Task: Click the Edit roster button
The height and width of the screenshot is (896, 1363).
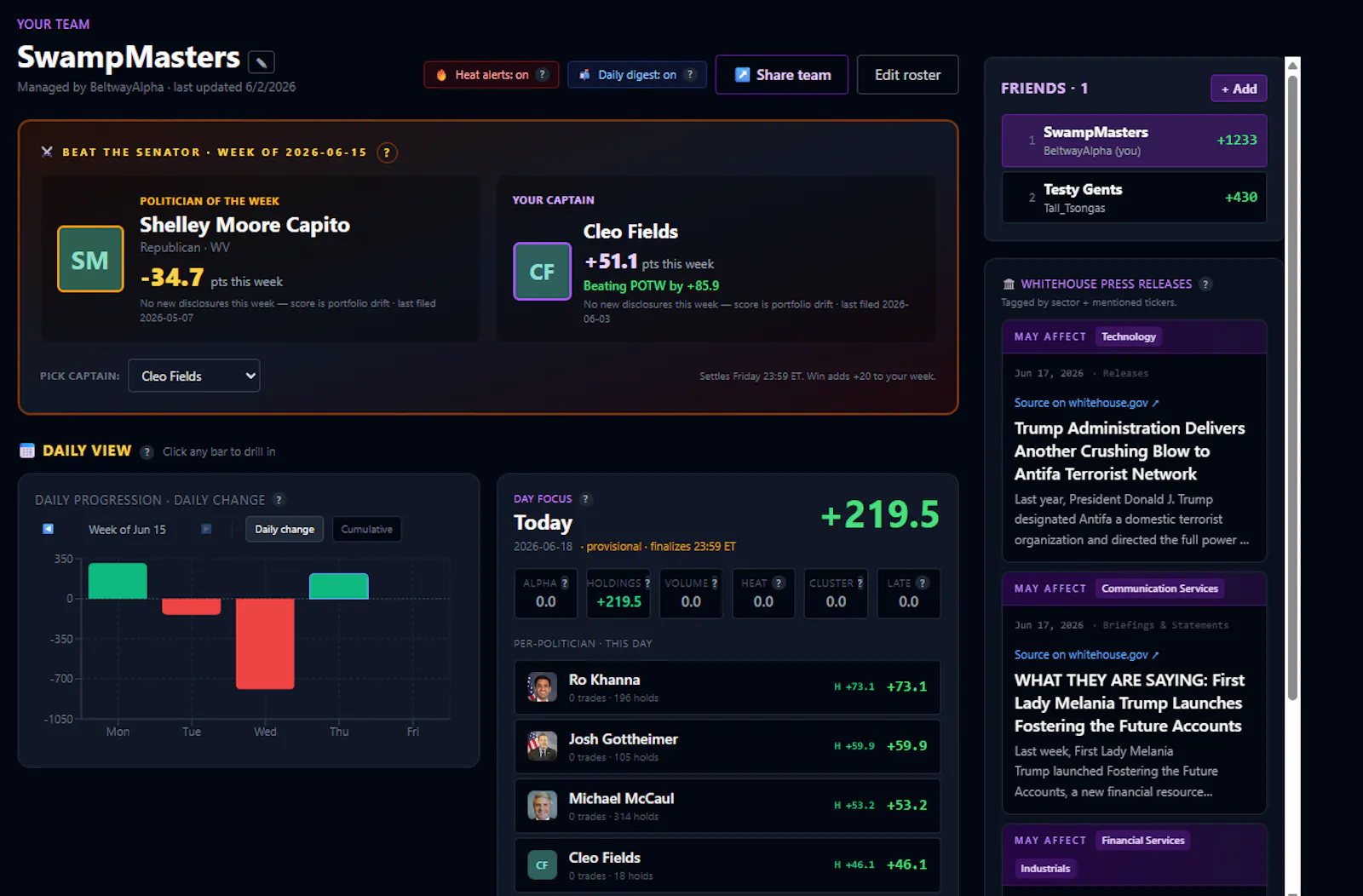Action: pyautogui.click(x=907, y=75)
